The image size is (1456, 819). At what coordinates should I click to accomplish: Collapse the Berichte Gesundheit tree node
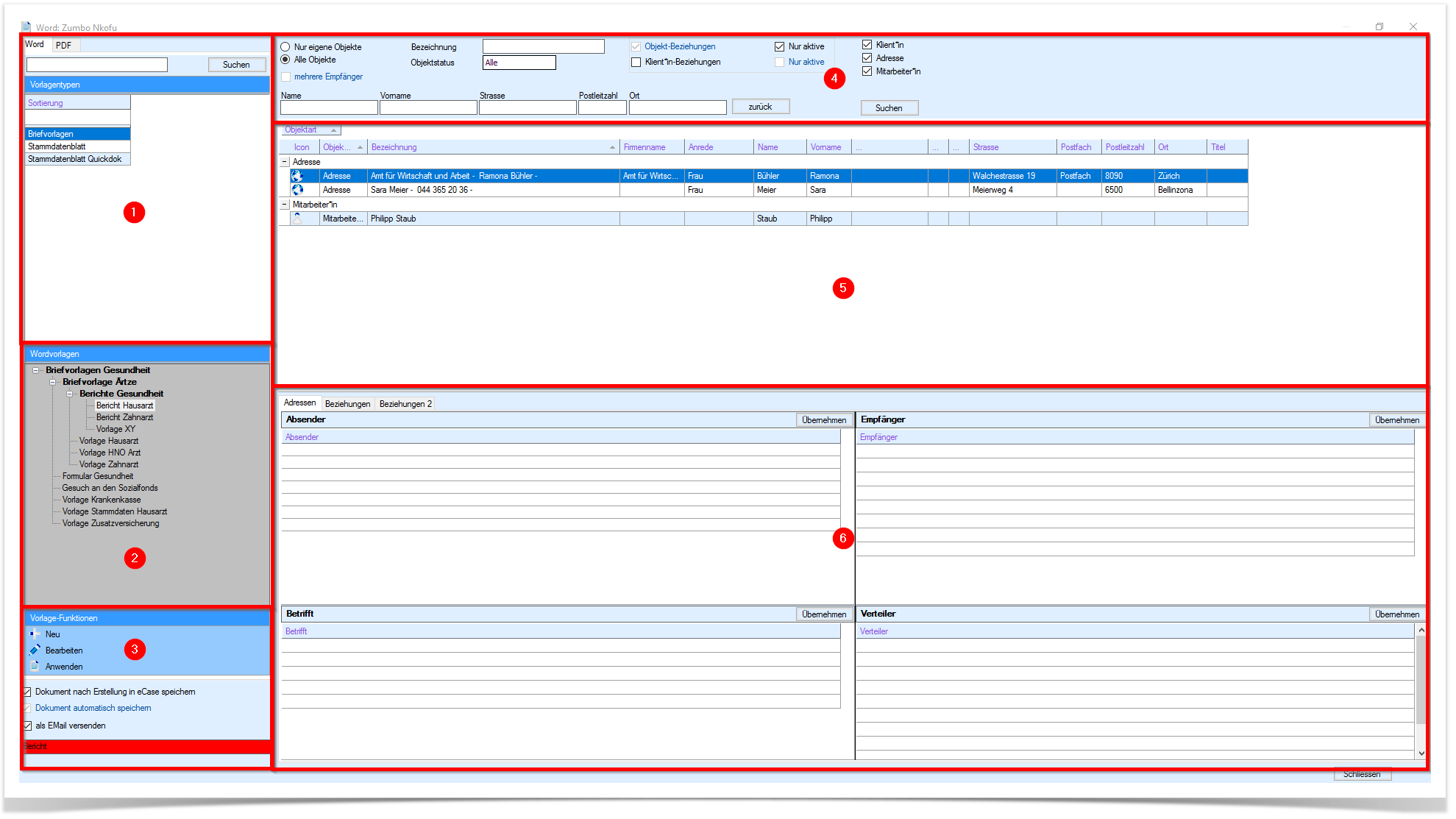click(x=70, y=394)
